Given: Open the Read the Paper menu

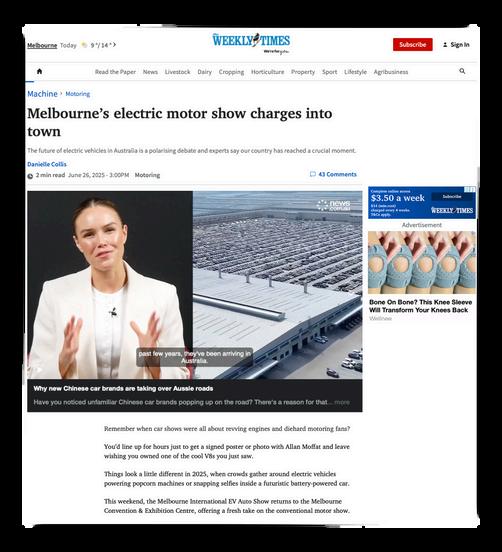Looking at the screenshot, I should coord(115,72).
